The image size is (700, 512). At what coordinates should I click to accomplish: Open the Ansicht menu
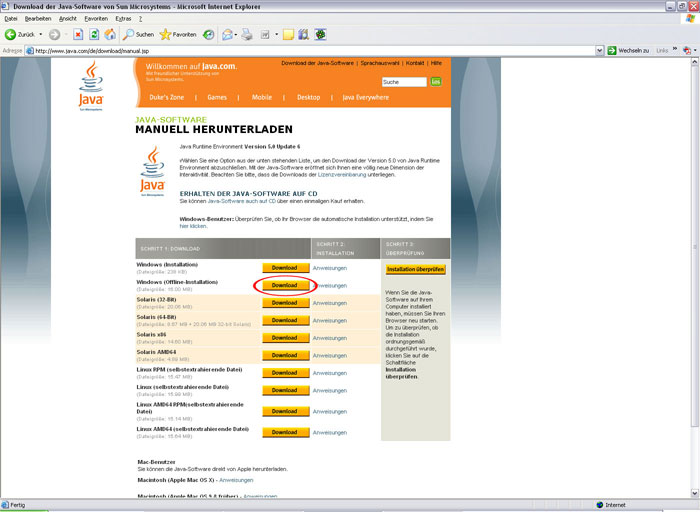click(68, 19)
